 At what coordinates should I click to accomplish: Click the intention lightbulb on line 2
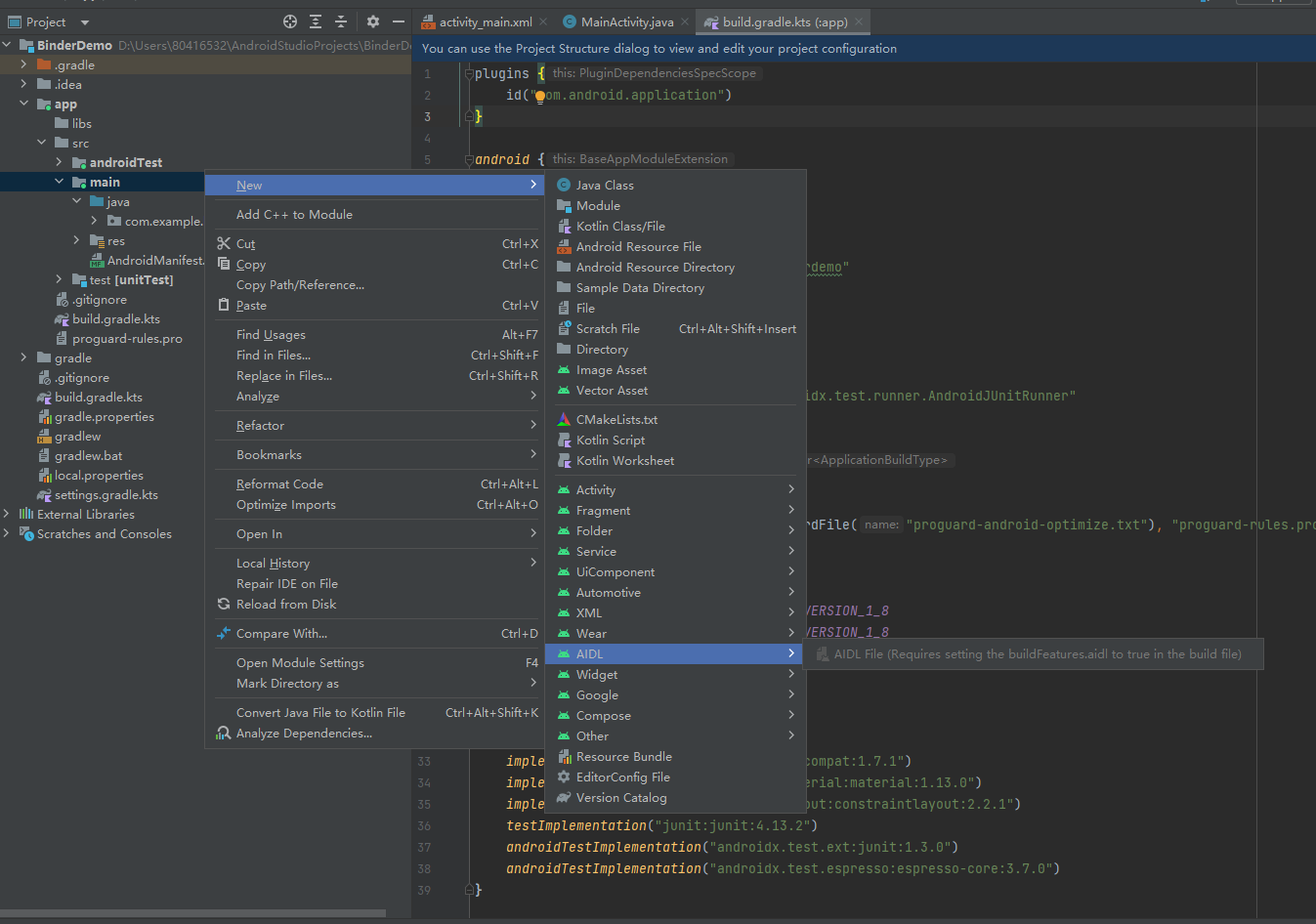539,96
